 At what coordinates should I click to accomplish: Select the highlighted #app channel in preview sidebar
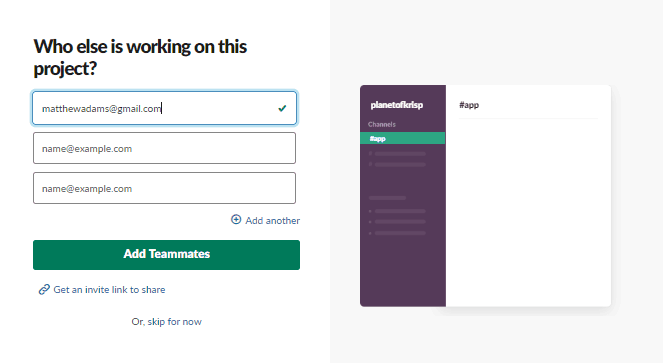403,138
